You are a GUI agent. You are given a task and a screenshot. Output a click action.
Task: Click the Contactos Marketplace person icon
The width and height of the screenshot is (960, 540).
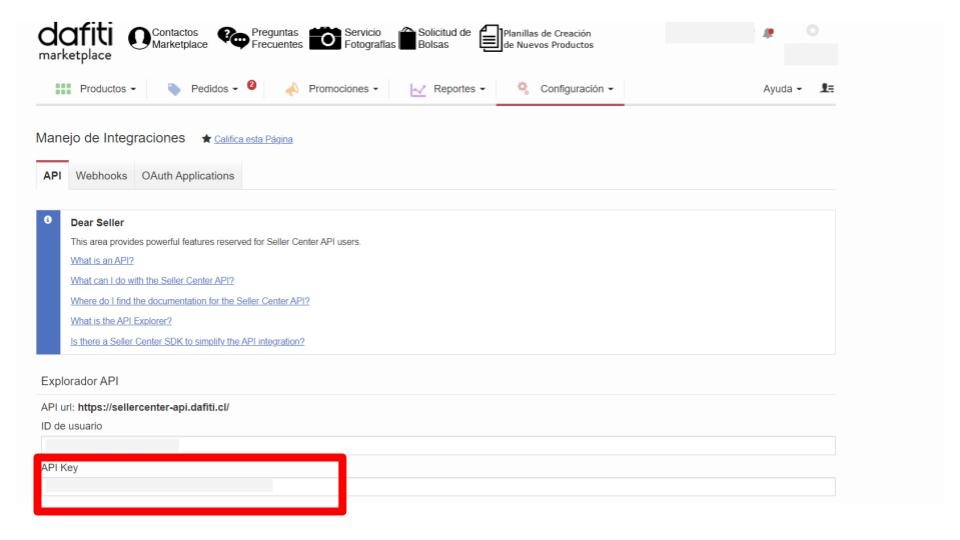point(139,39)
